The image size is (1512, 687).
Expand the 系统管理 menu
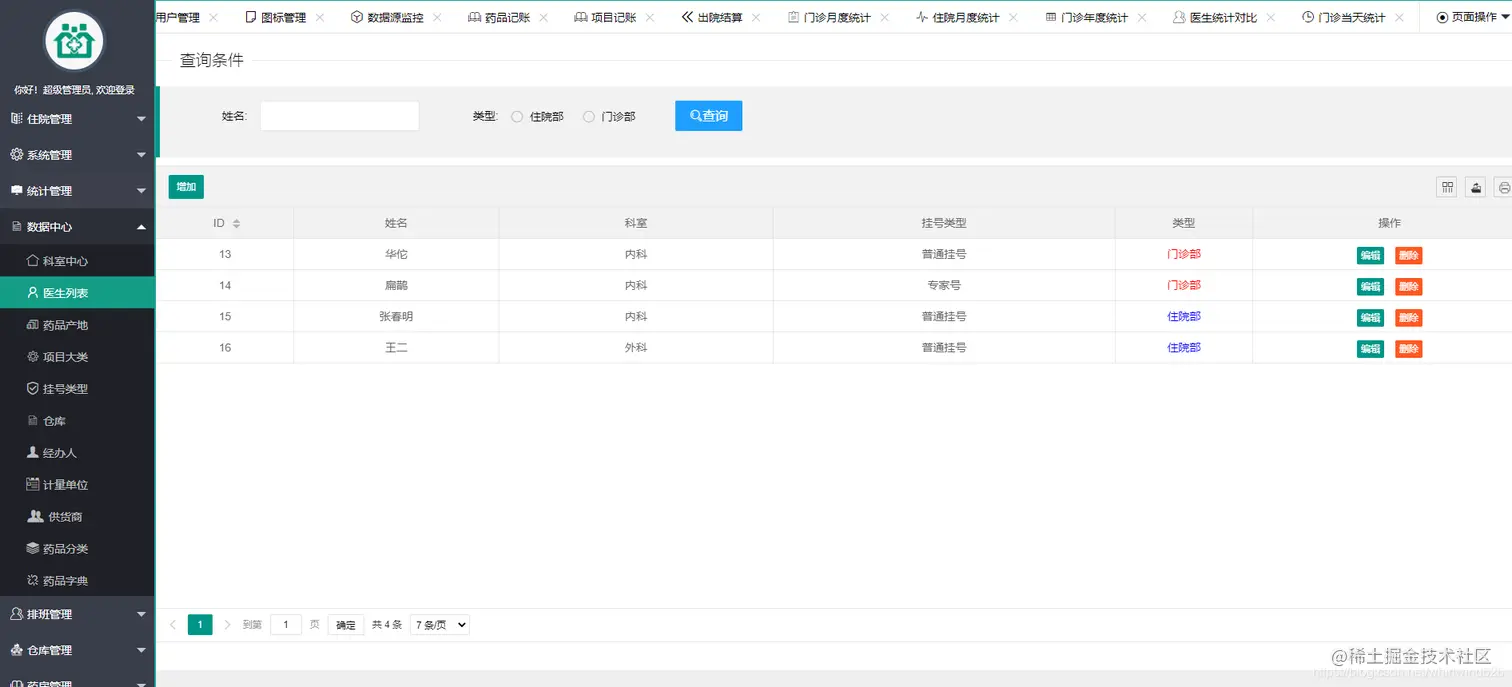77,155
